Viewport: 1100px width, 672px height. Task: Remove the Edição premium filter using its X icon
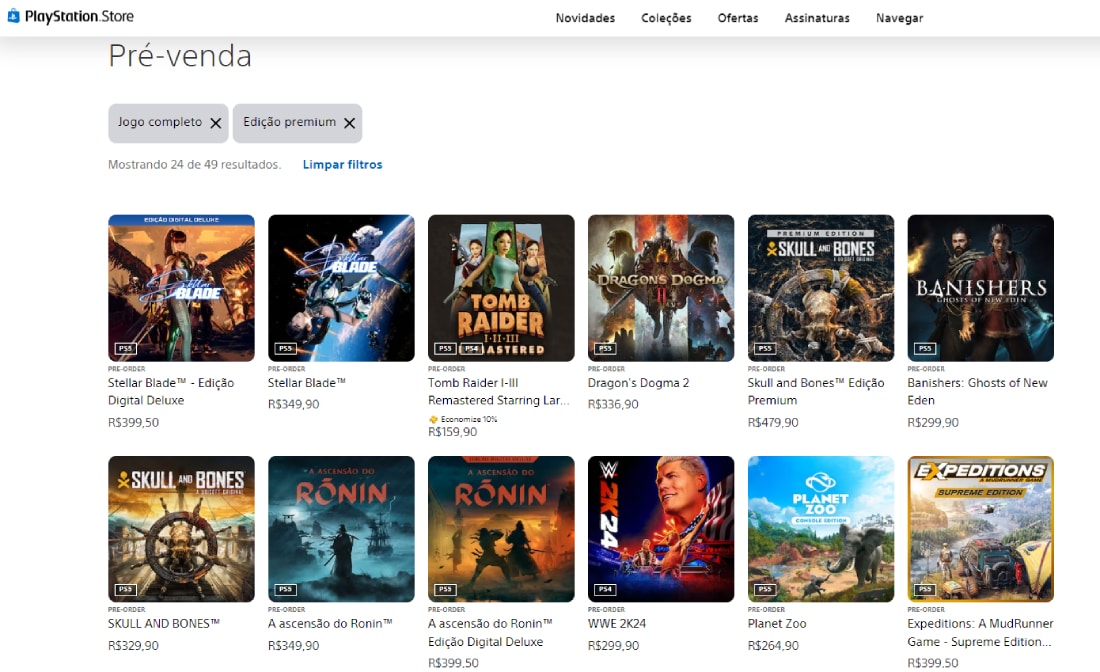(x=349, y=122)
